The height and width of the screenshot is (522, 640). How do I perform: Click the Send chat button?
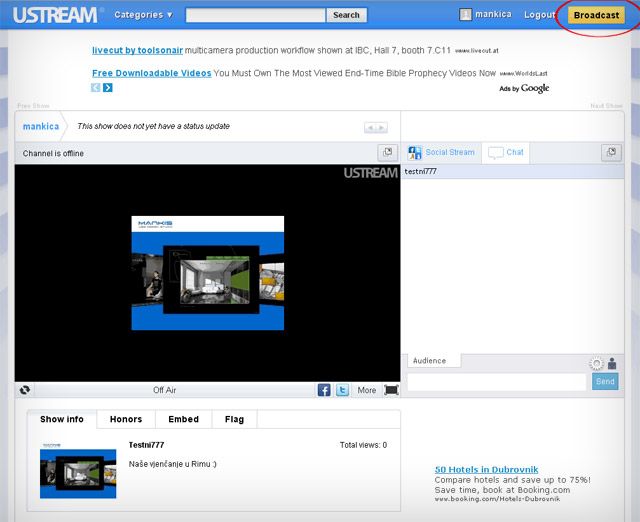coord(605,382)
